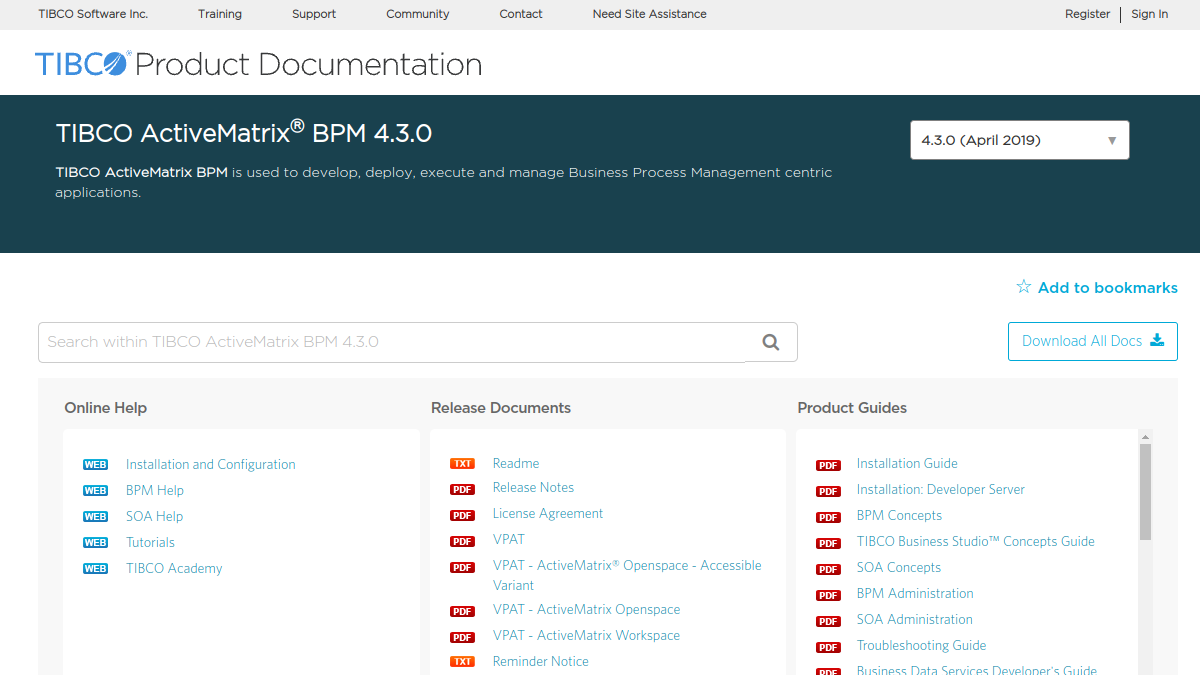
Task: Click PDF icon next to BPM Administration
Action: (x=828, y=596)
